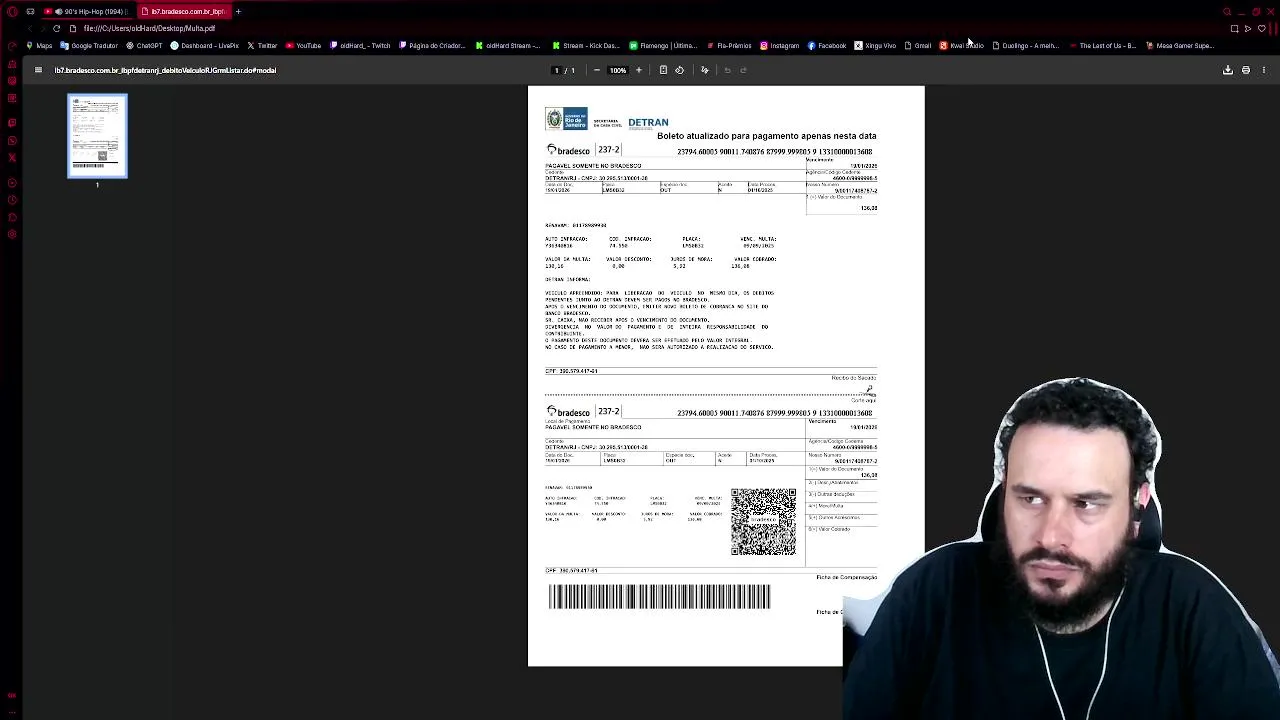The image size is (1280, 720).
Task: Click the barcode at the boleto bottom
Action: click(659, 597)
